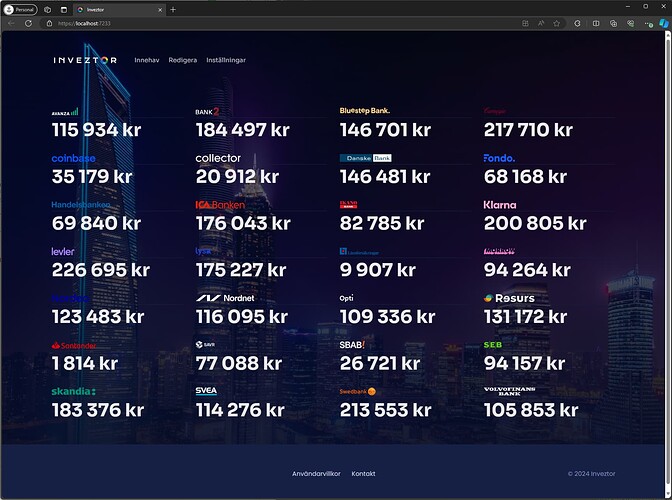This screenshot has width=672, height=500.
Task: Select the SEB logo
Action: (493, 345)
